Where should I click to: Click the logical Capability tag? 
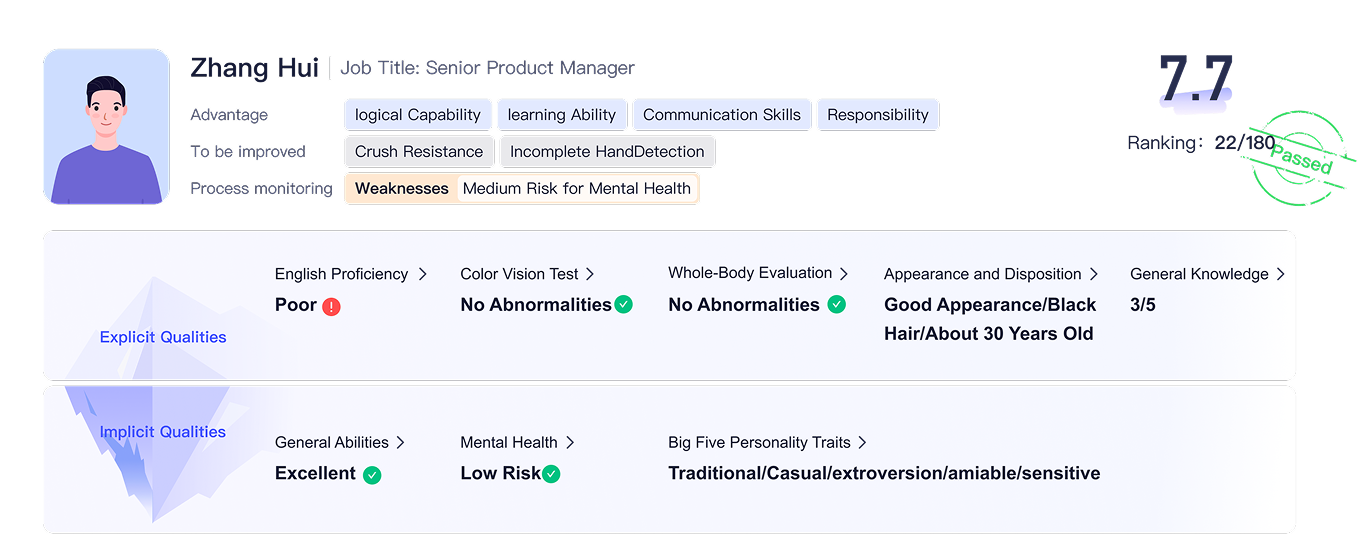418,115
